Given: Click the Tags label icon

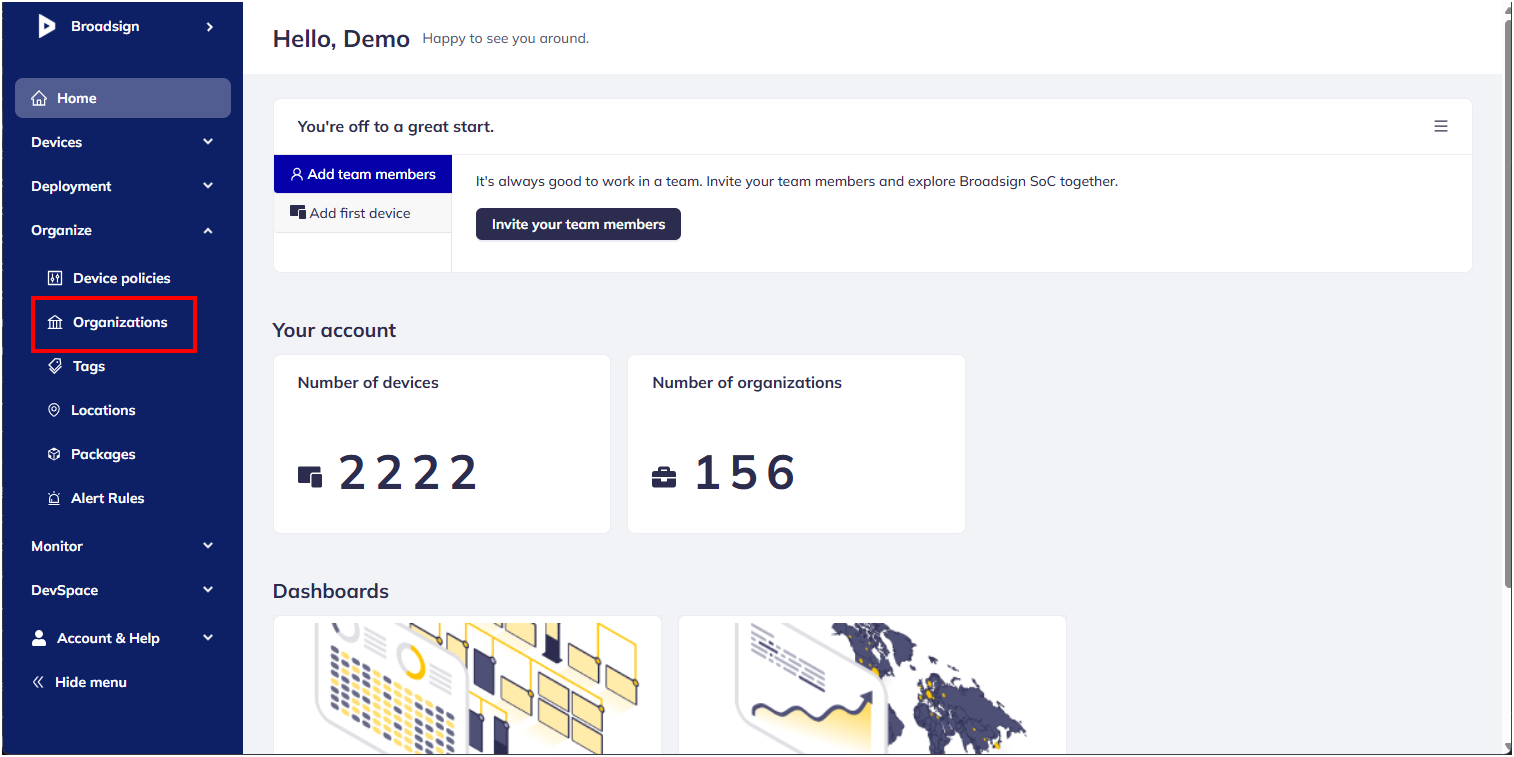Looking at the screenshot, I should (55, 366).
